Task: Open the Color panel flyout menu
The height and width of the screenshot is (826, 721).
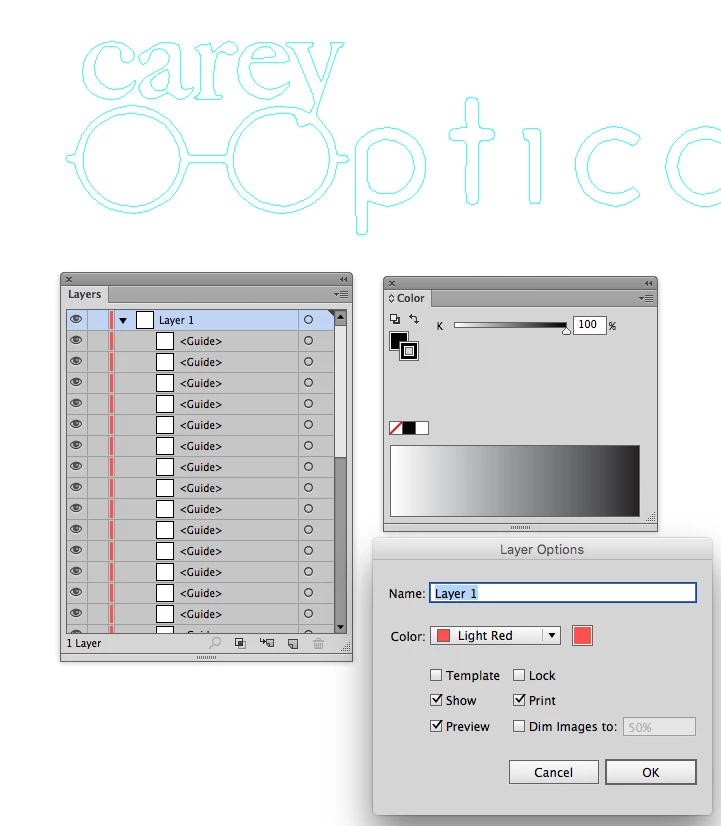Action: point(646,298)
